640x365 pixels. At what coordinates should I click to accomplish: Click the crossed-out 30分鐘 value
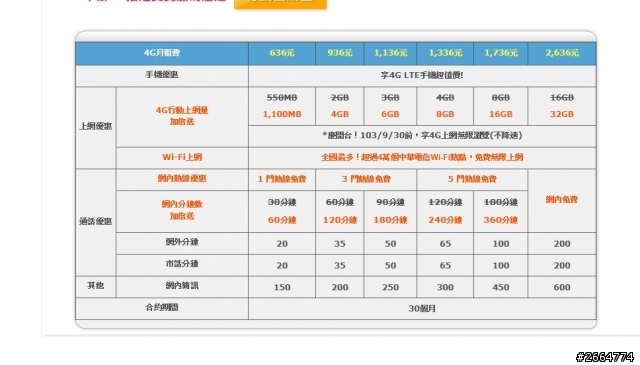282,202
